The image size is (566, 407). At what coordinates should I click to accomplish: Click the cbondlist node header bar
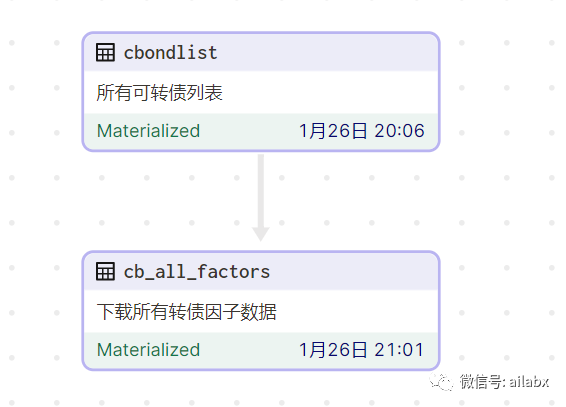261,53
